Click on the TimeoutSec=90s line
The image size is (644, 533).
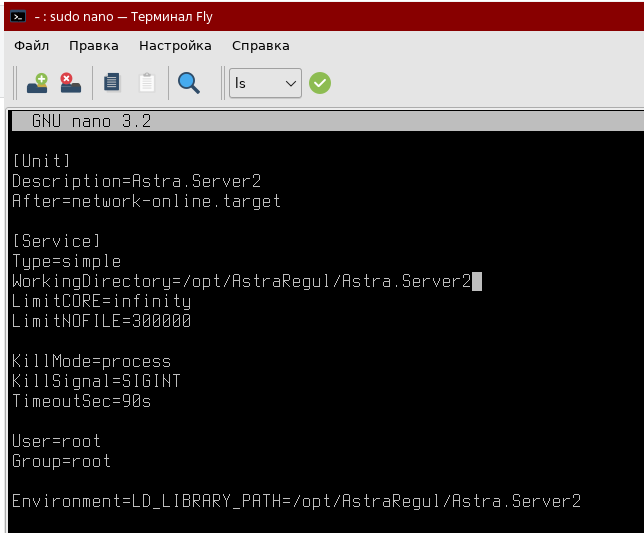coord(81,401)
